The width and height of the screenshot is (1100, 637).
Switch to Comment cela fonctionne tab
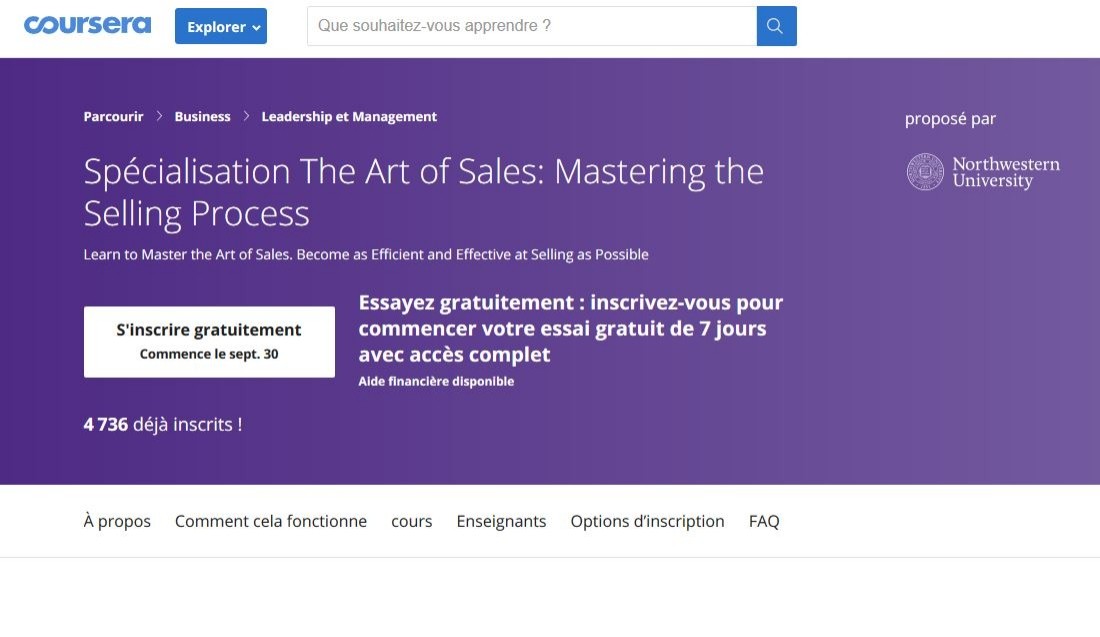point(271,521)
